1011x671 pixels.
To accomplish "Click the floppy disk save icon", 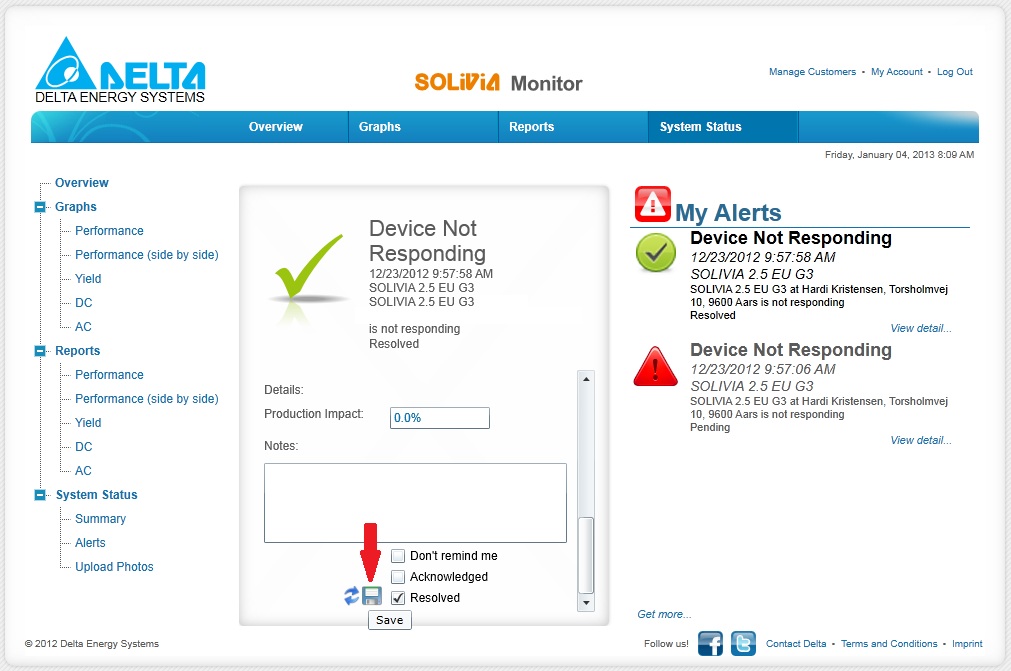I will 371,596.
